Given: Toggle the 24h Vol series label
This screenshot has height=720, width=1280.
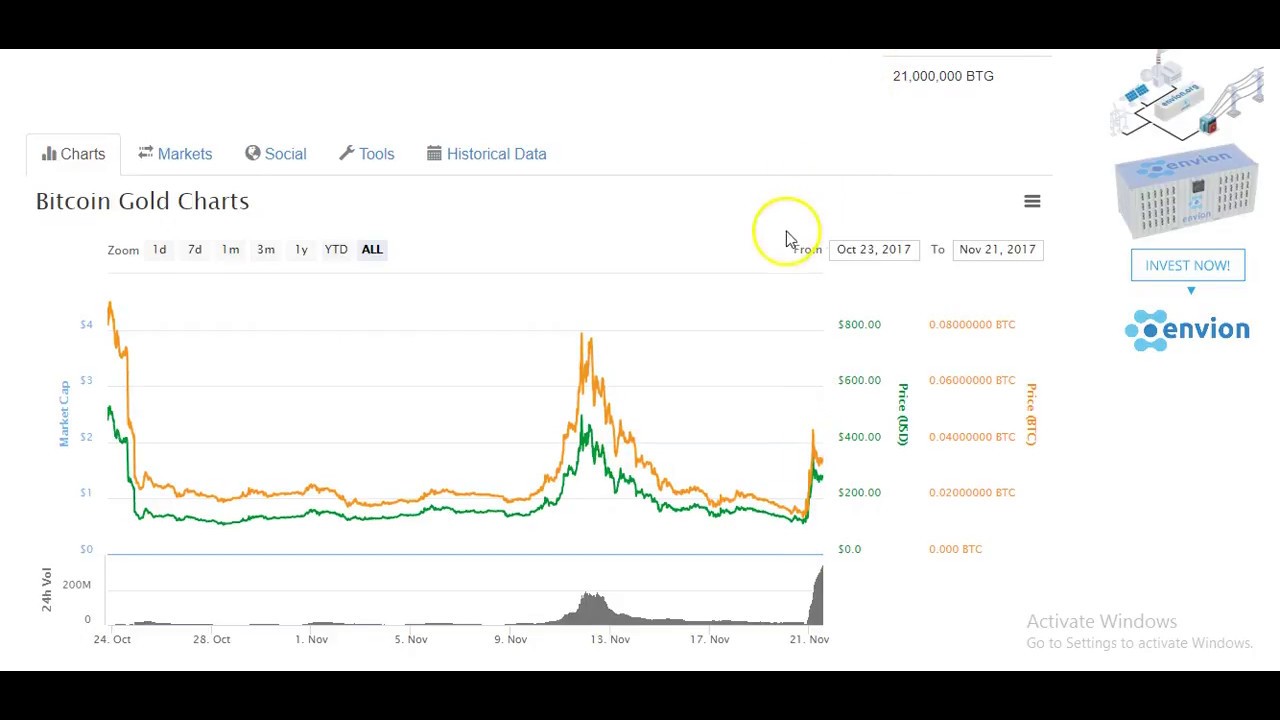Looking at the screenshot, I should [46, 590].
